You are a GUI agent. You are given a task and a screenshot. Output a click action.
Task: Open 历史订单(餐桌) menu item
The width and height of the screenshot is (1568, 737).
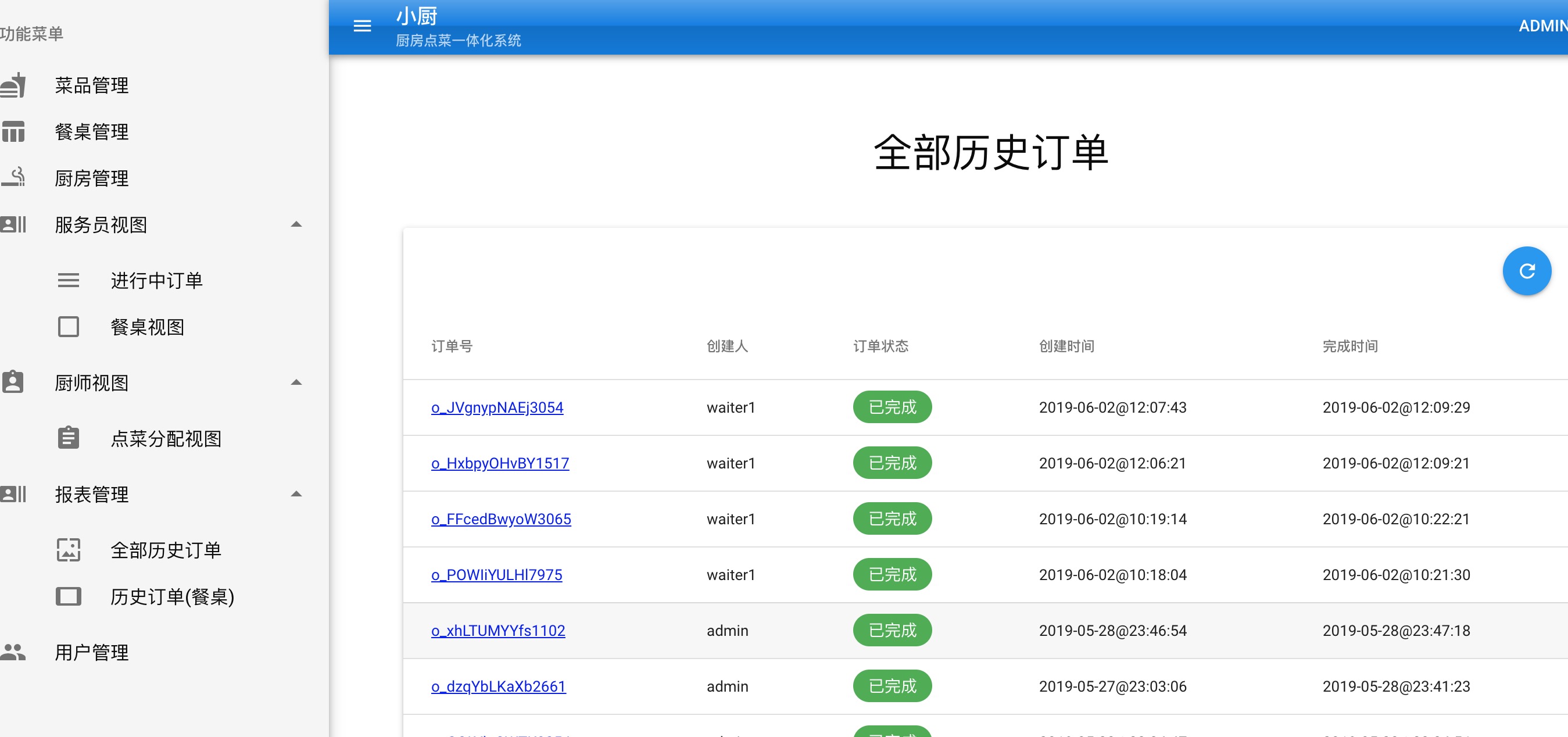click(171, 596)
